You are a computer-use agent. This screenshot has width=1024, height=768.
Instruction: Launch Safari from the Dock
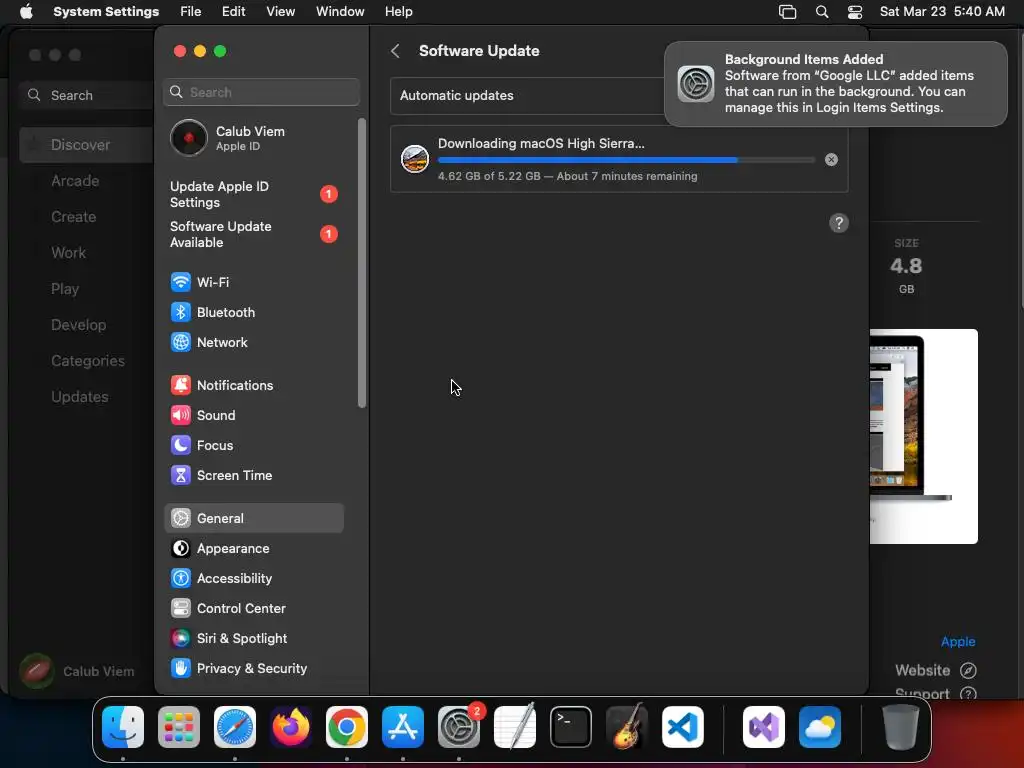click(235, 727)
